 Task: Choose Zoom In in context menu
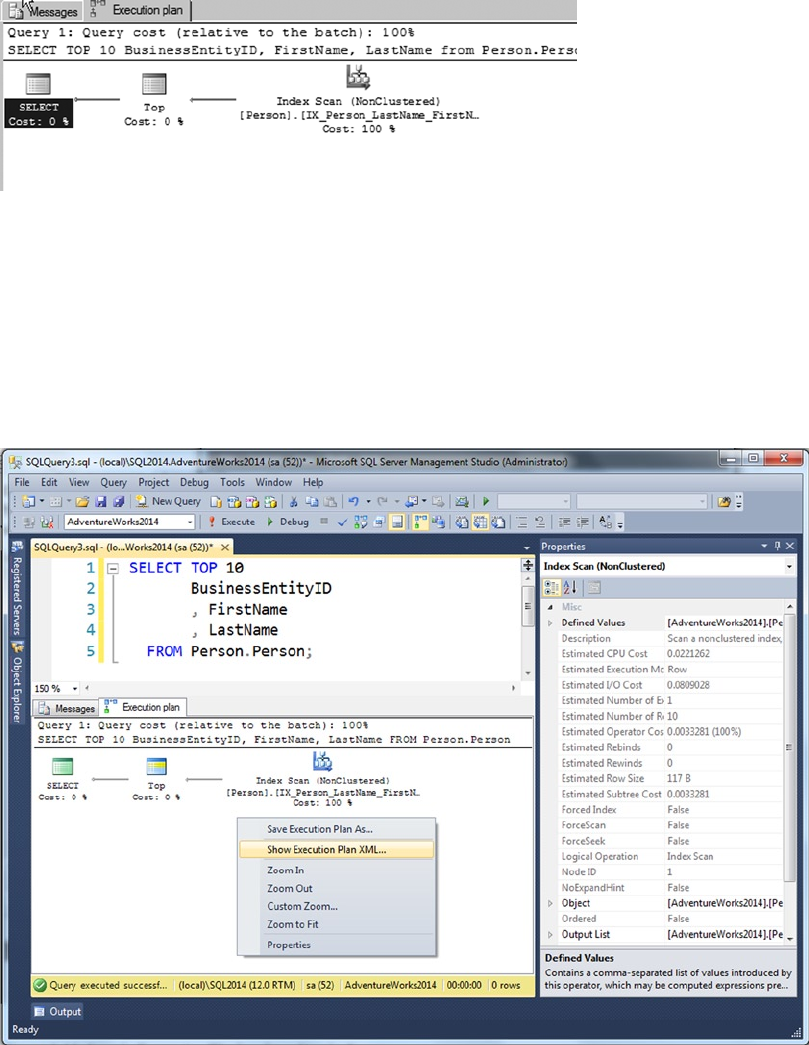click(x=337, y=870)
